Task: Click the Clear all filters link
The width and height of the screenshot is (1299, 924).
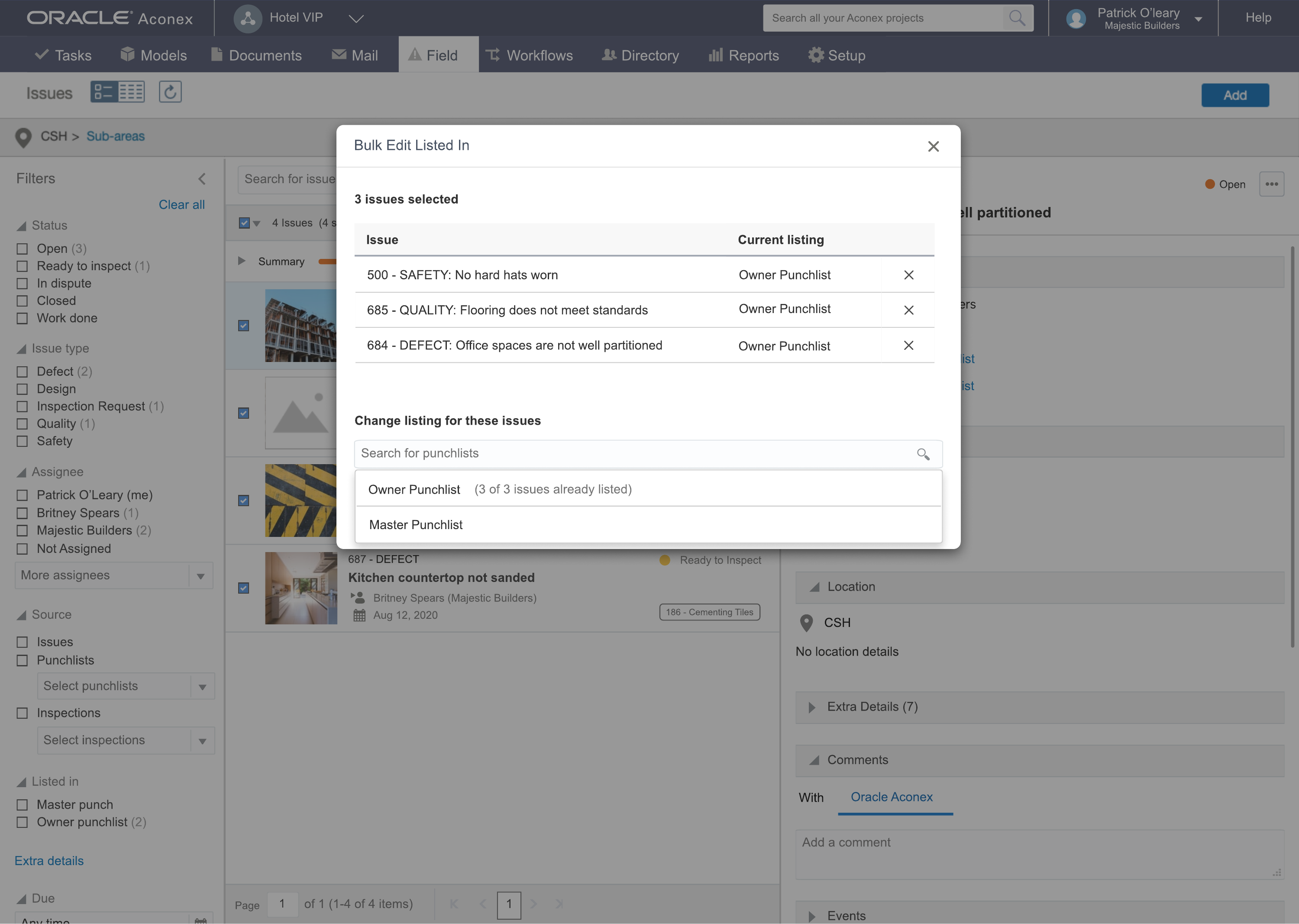Action: (181, 205)
